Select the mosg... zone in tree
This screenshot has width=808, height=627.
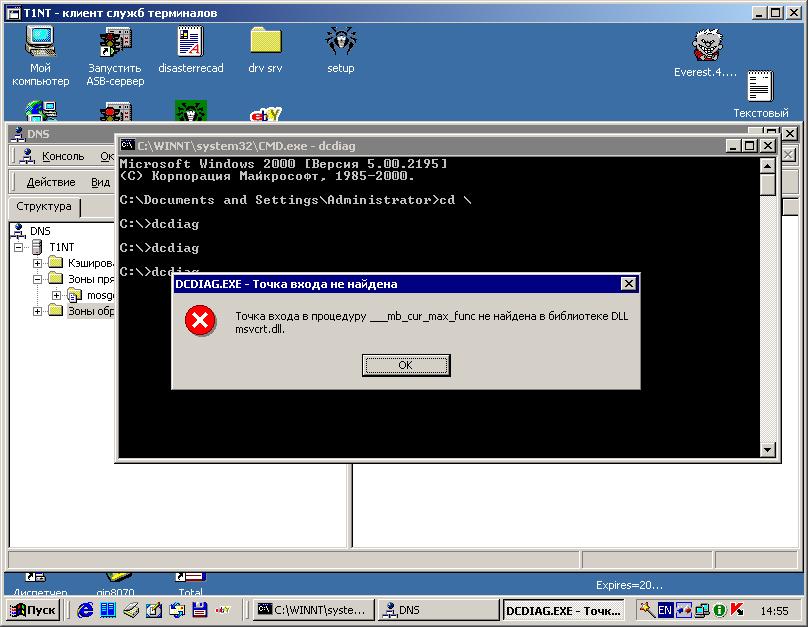coord(100,295)
